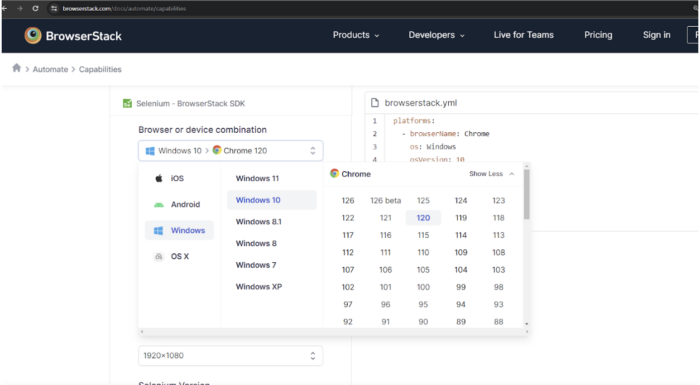Click the browser back arrow
Screen dimensions: 700x385
pos(5,8)
